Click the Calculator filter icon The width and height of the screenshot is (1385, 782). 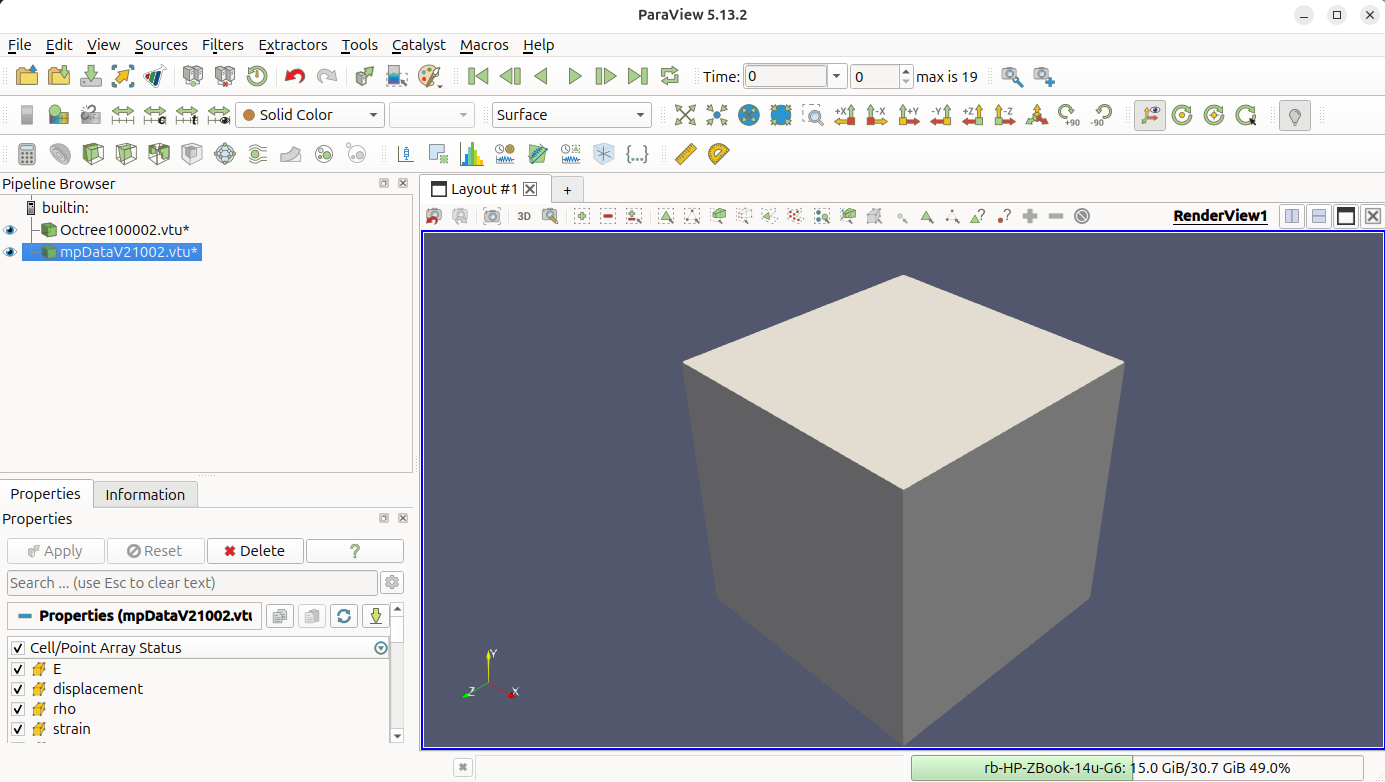27,154
